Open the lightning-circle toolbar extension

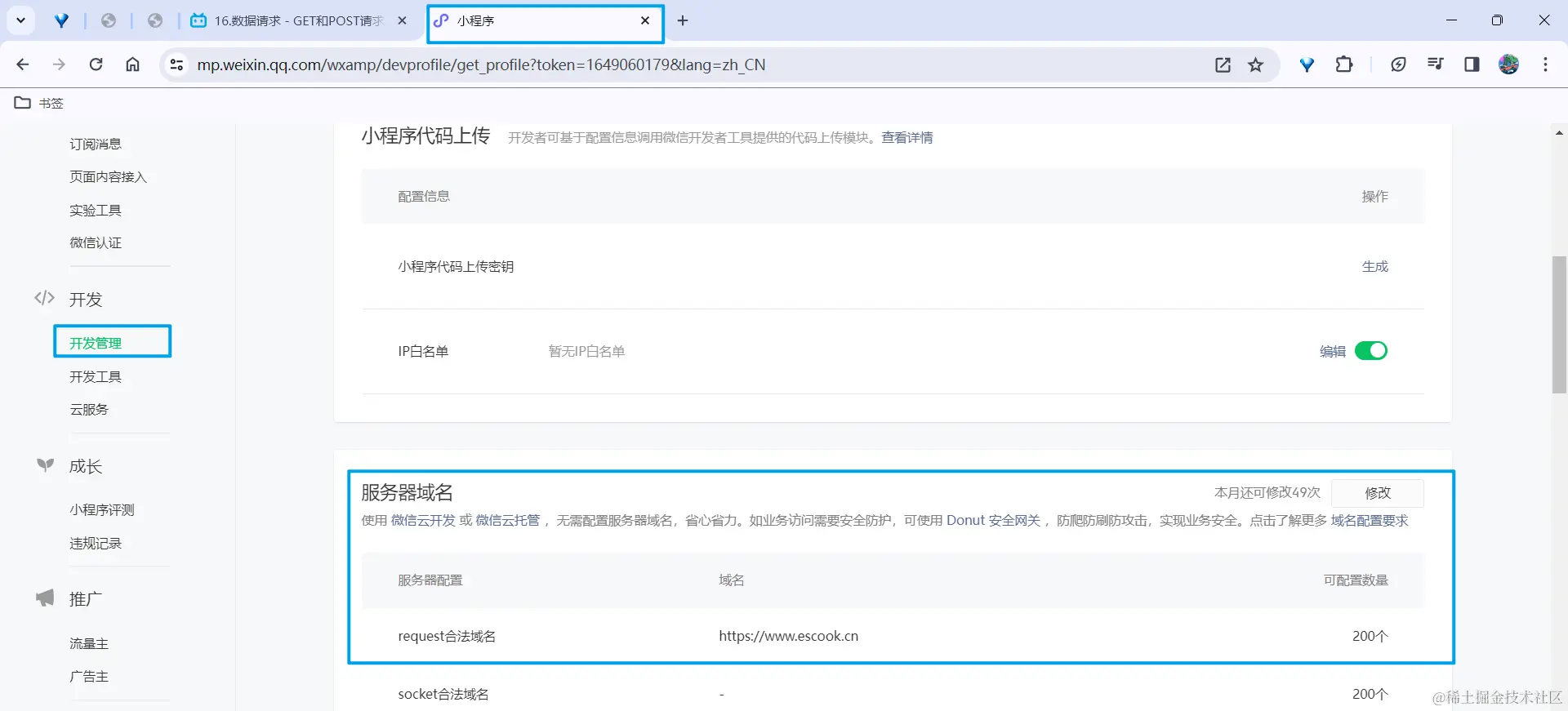pyautogui.click(x=1398, y=64)
